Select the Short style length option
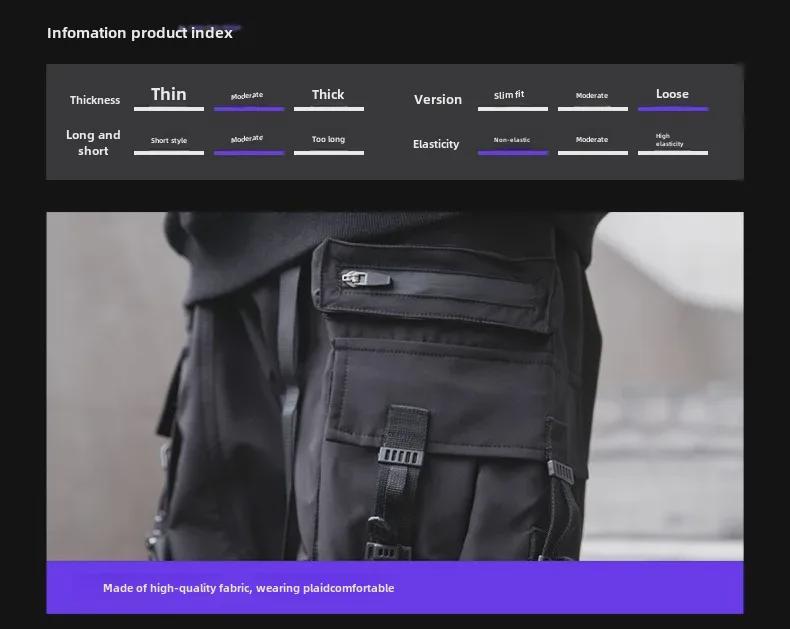This screenshot has height=629, width=790. click(168, 141)
